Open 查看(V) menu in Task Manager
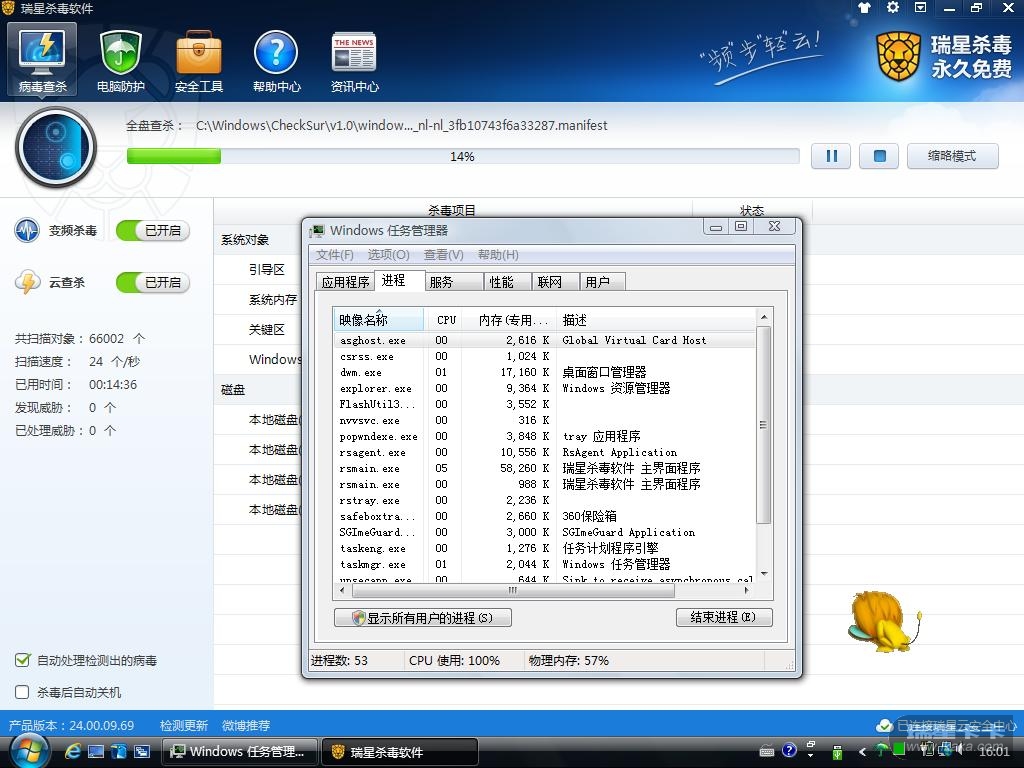The width and height of the screenshot is (1024, 768). pos(443,255)
